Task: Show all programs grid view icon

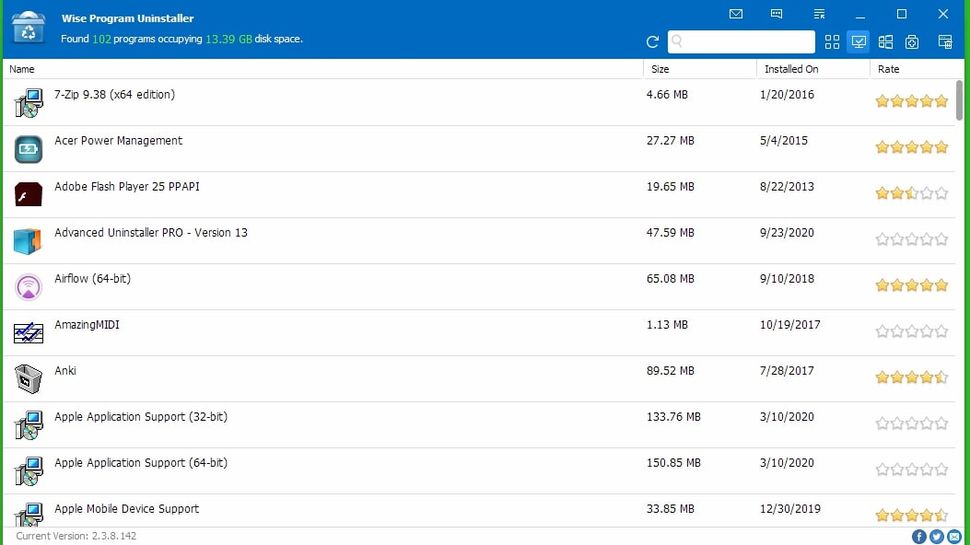Action: point(832,42)
